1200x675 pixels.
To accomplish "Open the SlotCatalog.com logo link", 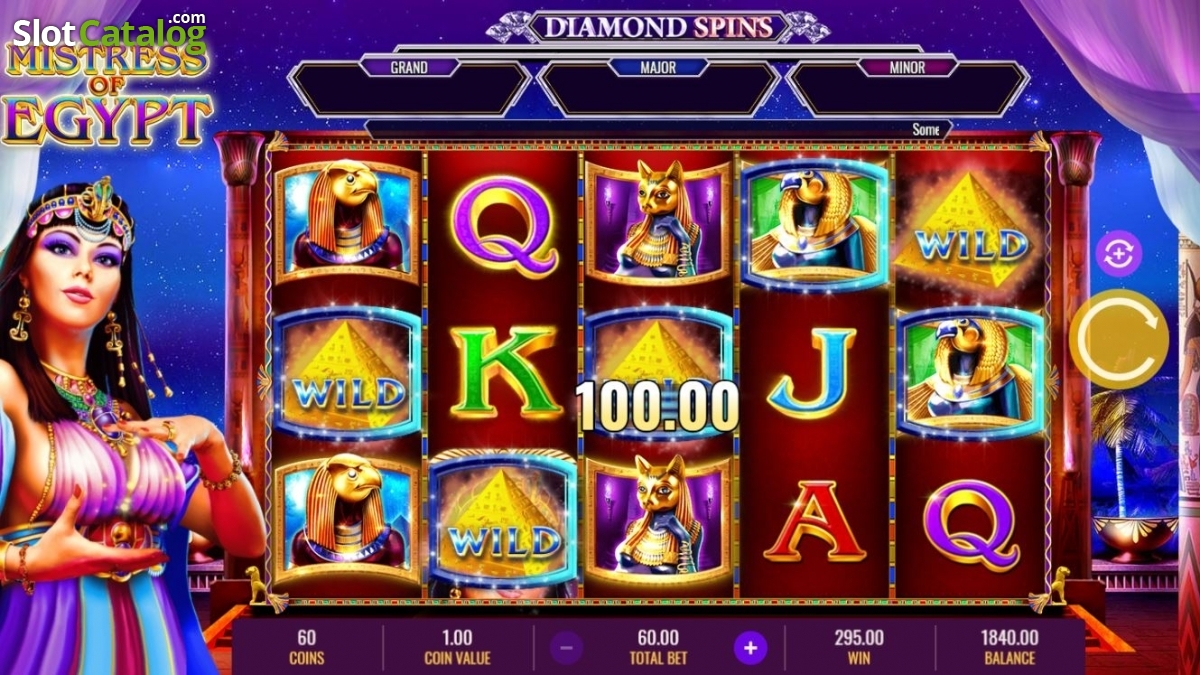I will 108,33.
